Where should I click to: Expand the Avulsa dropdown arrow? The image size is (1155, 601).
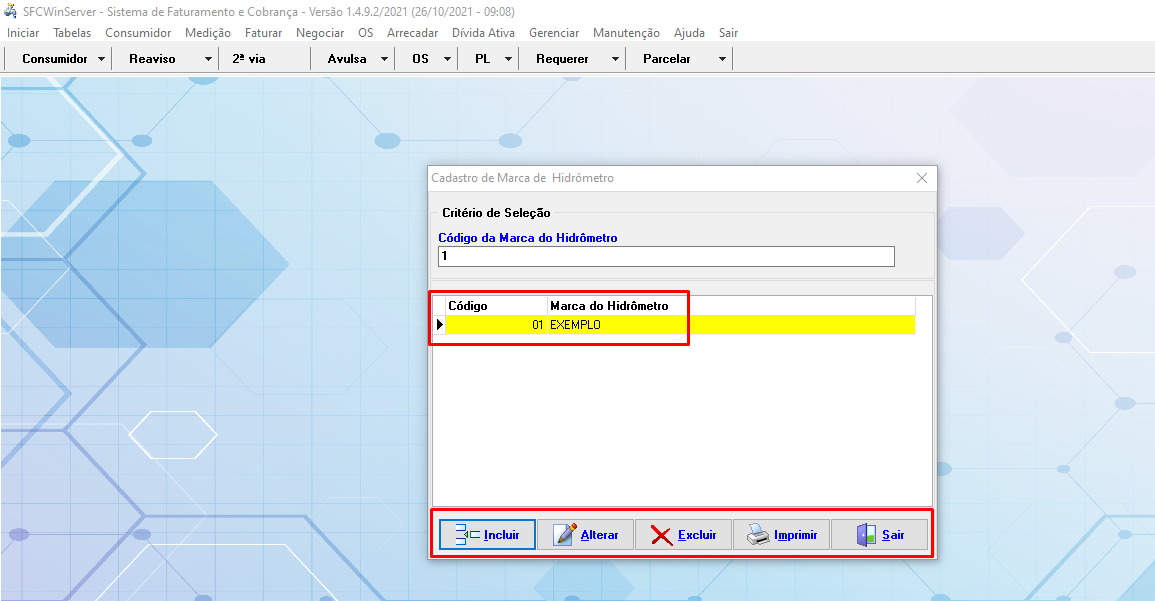click(x=384, y=59)
